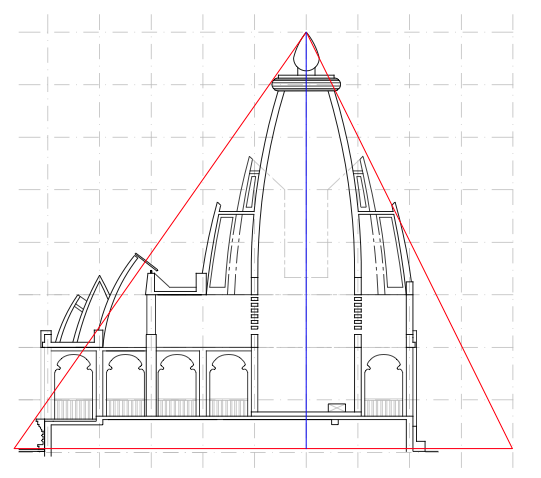Select the flat ribbed disc below the finial
The width and height of the screenshot is (541, 478).
click(x=306, y=83)
